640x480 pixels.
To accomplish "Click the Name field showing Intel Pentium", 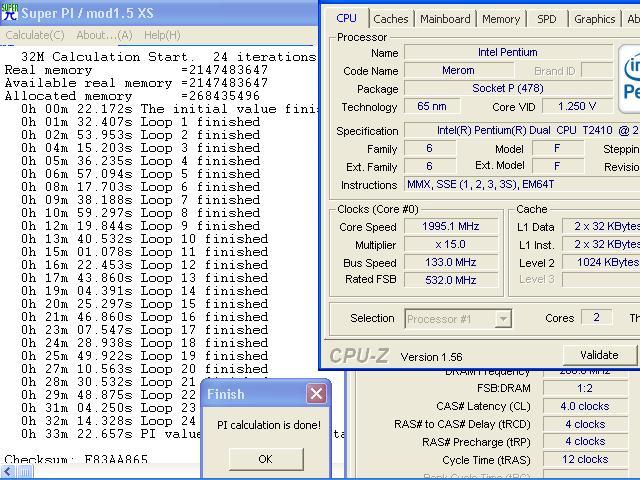I will (508, 53).
